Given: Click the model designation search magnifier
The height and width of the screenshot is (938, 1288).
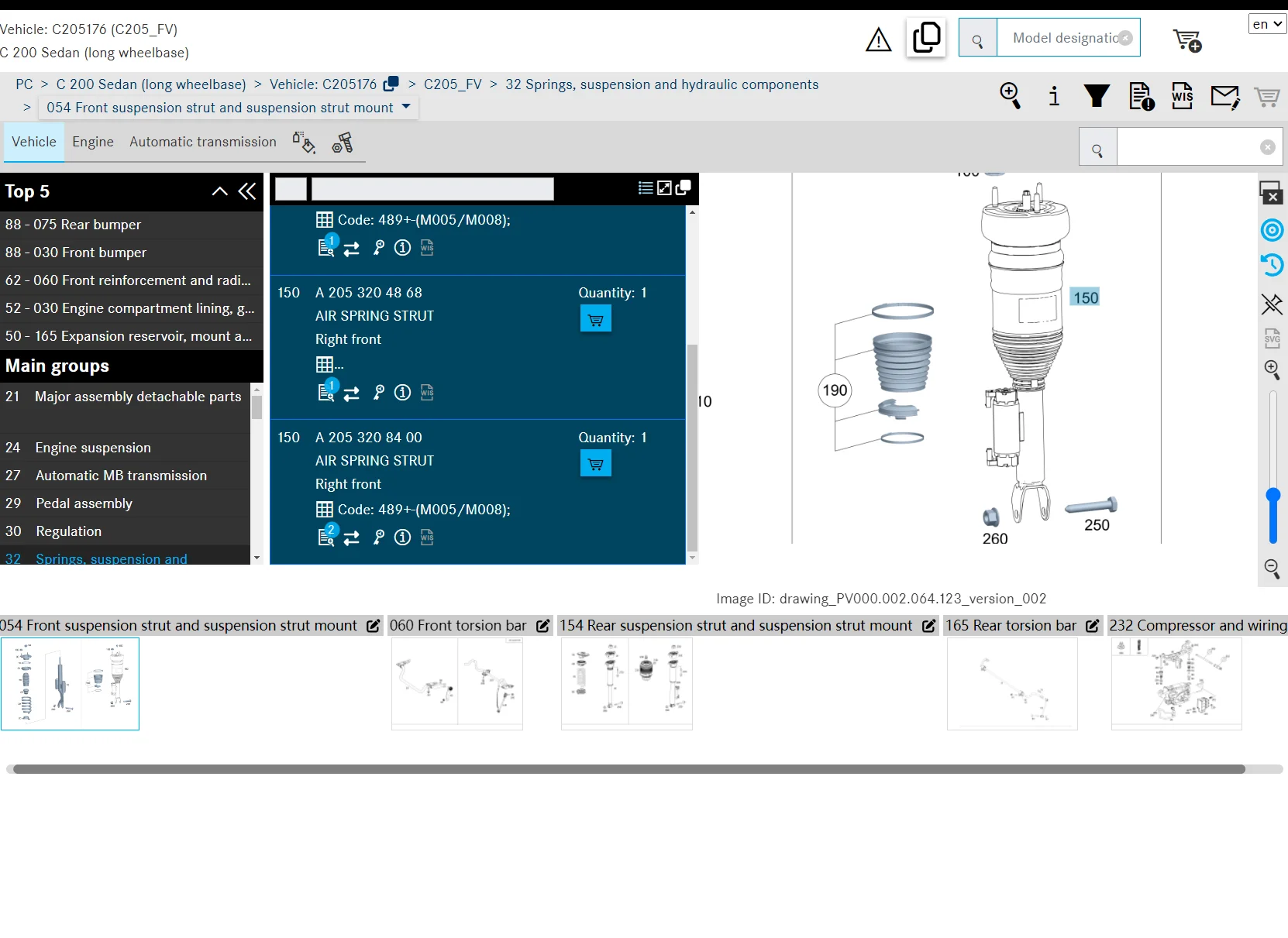Looking at the screenshot, I should pos(978,38).
